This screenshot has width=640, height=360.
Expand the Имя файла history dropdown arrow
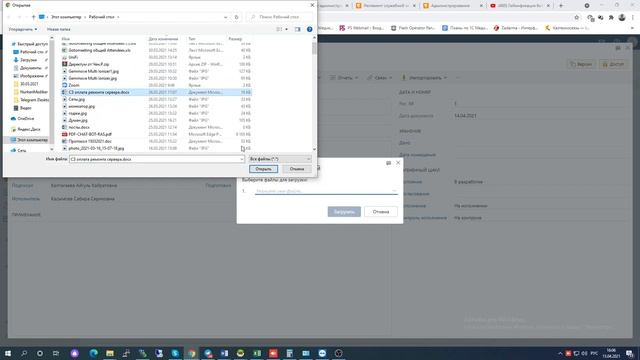tap(242, 159)
